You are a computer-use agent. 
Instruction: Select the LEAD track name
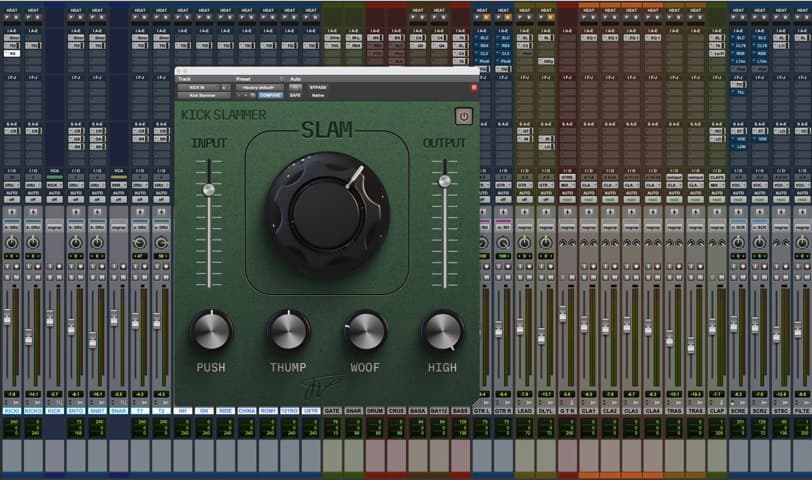525,411
